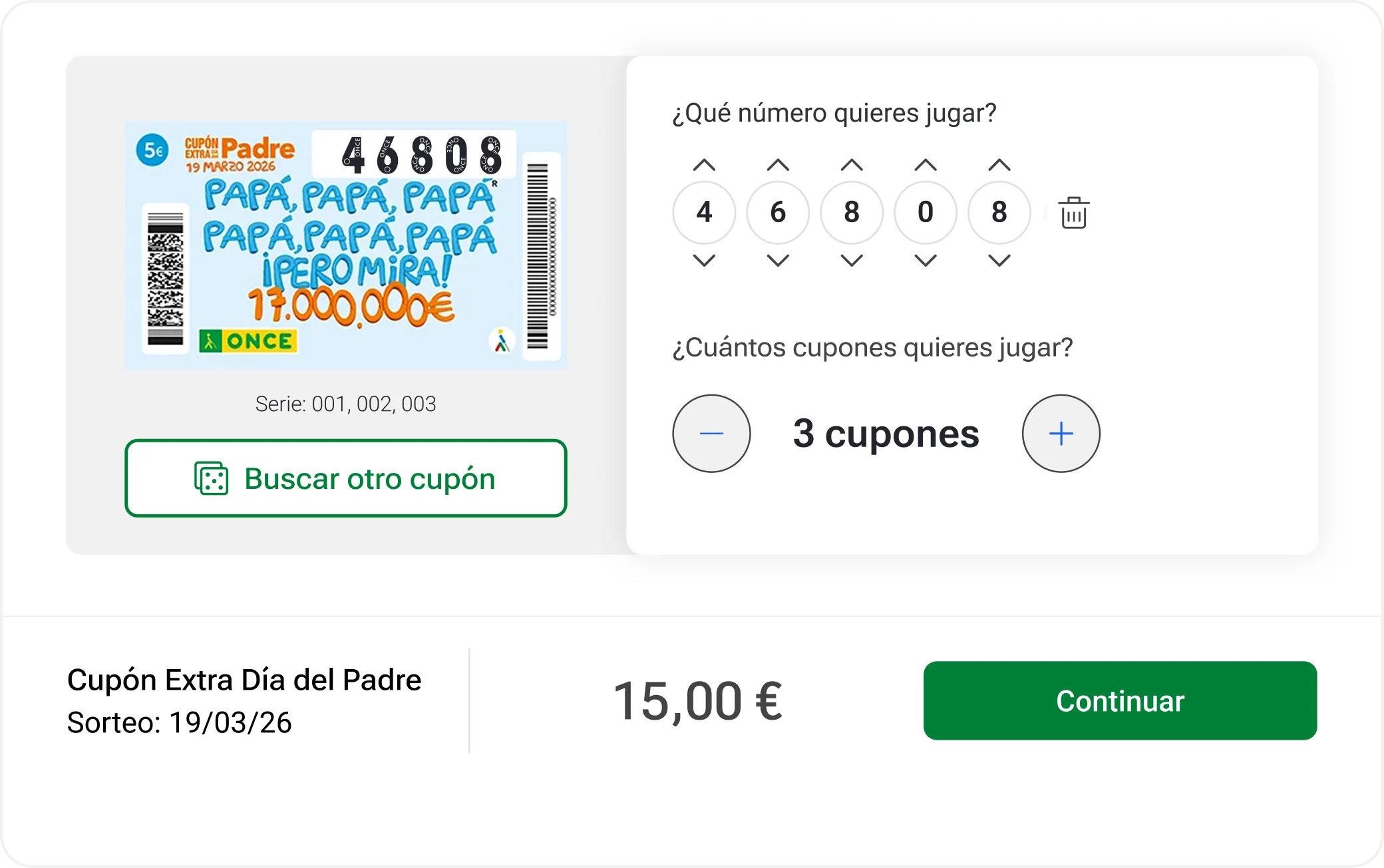Viewport: 1384px width, 868px height.
Task: Increase the first digit with up arrow
Action: coord(704,165)
